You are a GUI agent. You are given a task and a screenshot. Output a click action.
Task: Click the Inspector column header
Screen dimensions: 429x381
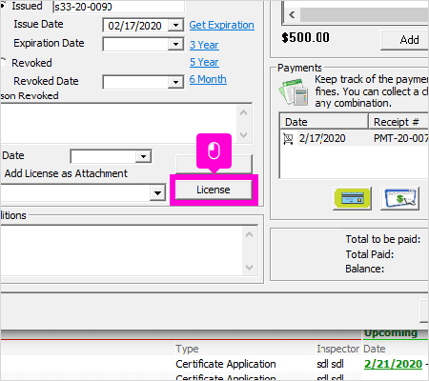338,349
